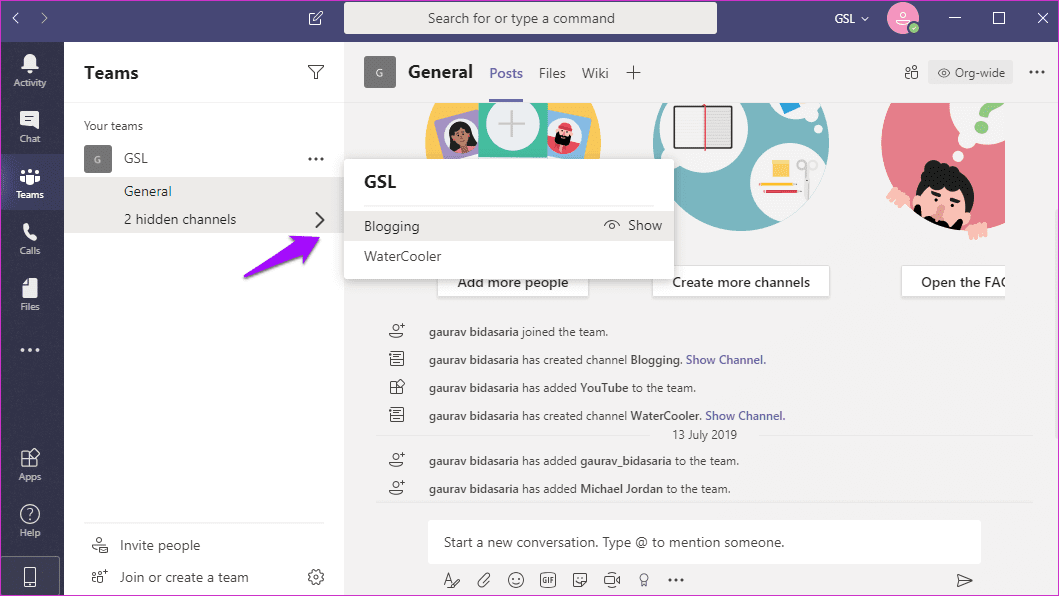Open more apps ellipsis in sidebar
1059x596 pixels.
pyautogui.click(x=30, y=350)
